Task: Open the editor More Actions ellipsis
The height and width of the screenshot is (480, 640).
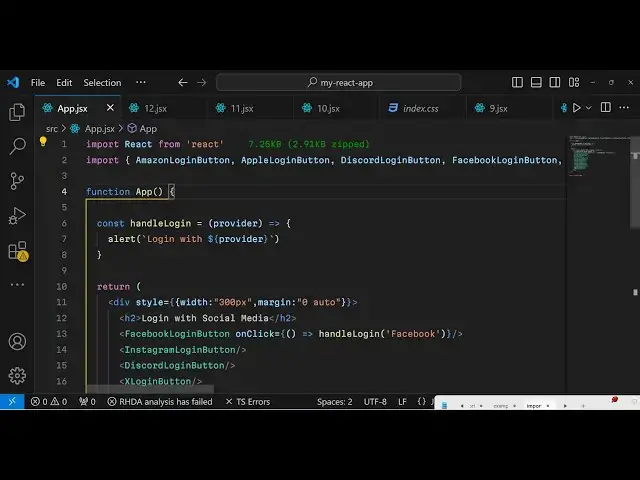Action: 624,107
